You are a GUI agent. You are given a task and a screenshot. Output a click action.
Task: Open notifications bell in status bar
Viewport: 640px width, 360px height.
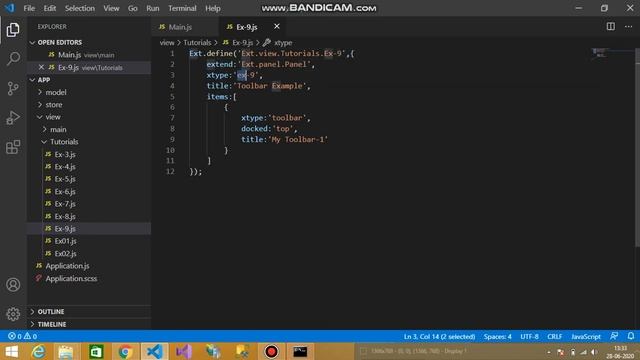pyautogui.click(x=631, y=336)
